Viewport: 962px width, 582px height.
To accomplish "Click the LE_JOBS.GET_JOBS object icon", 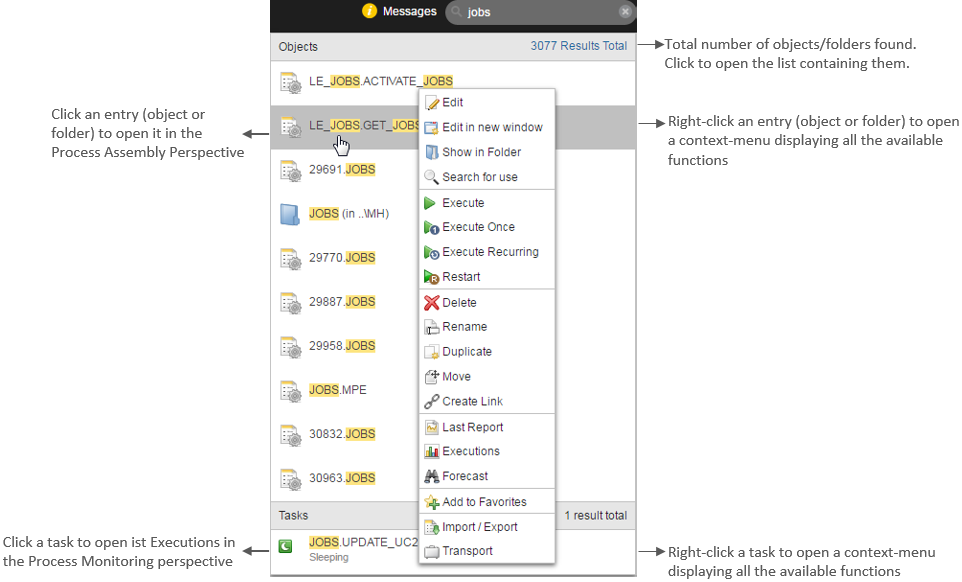I will (x=290, y=126).
